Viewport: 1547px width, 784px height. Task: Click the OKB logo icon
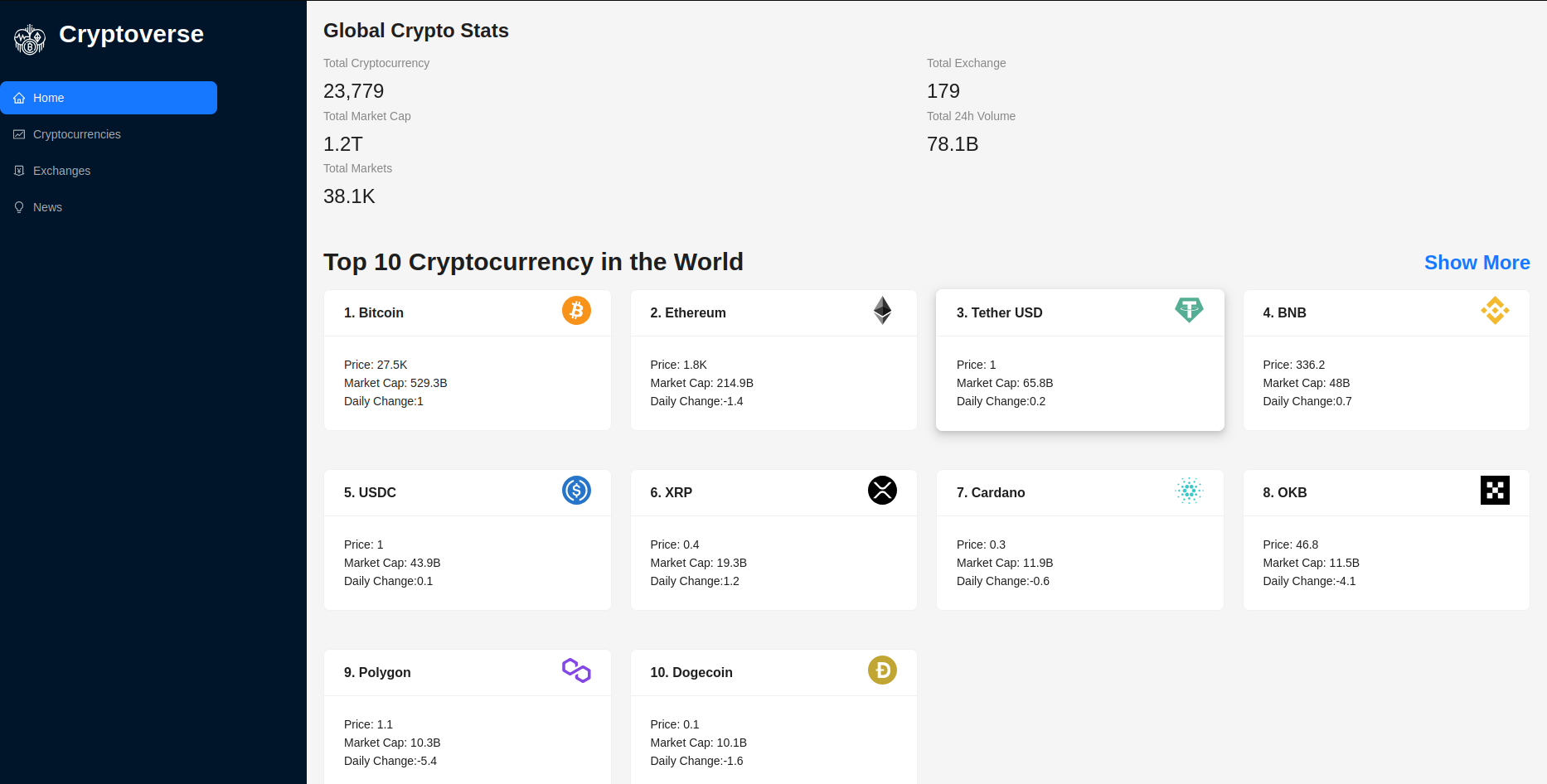tap(1495, 491)
